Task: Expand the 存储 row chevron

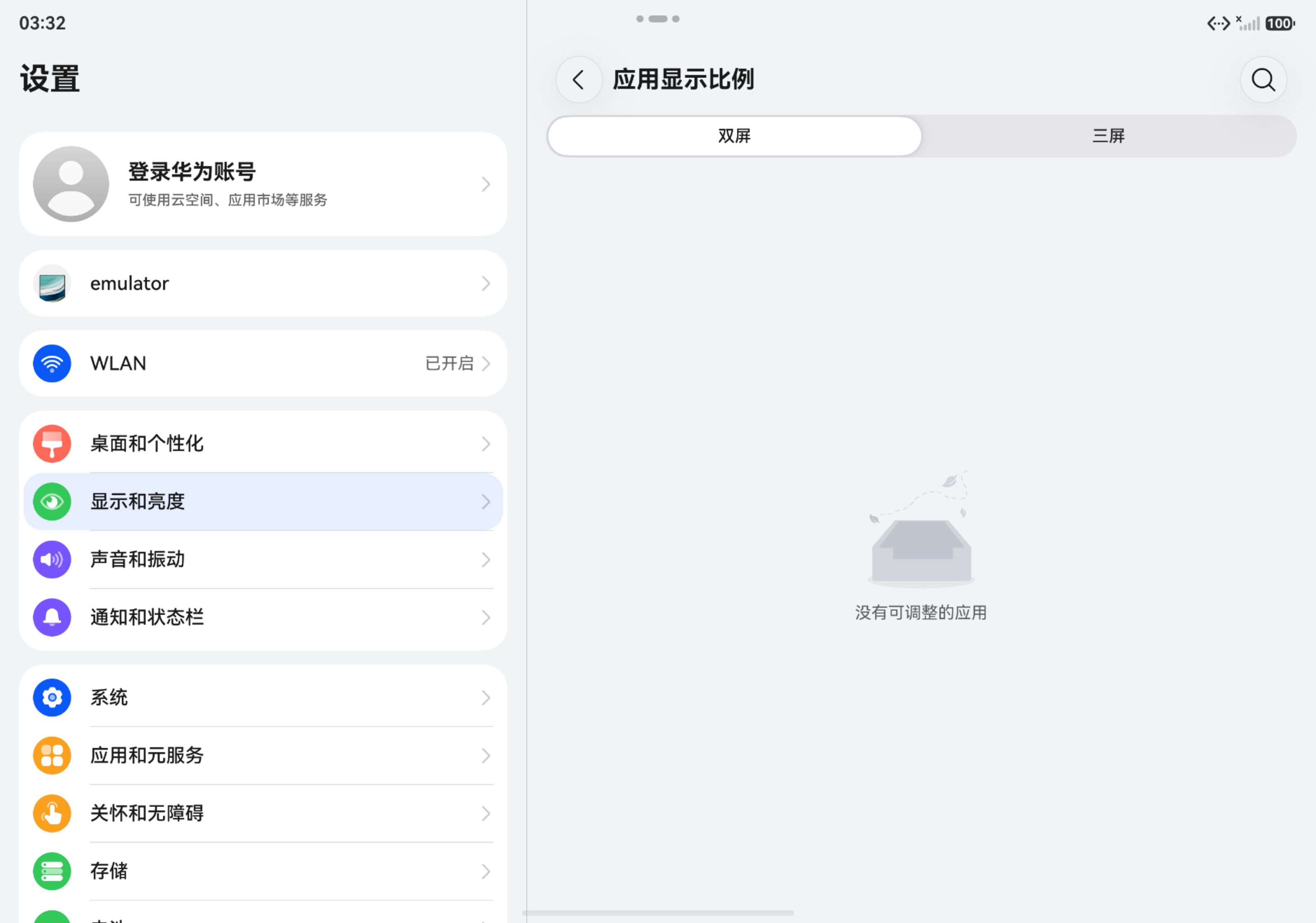Action: (x=486, y=871)
